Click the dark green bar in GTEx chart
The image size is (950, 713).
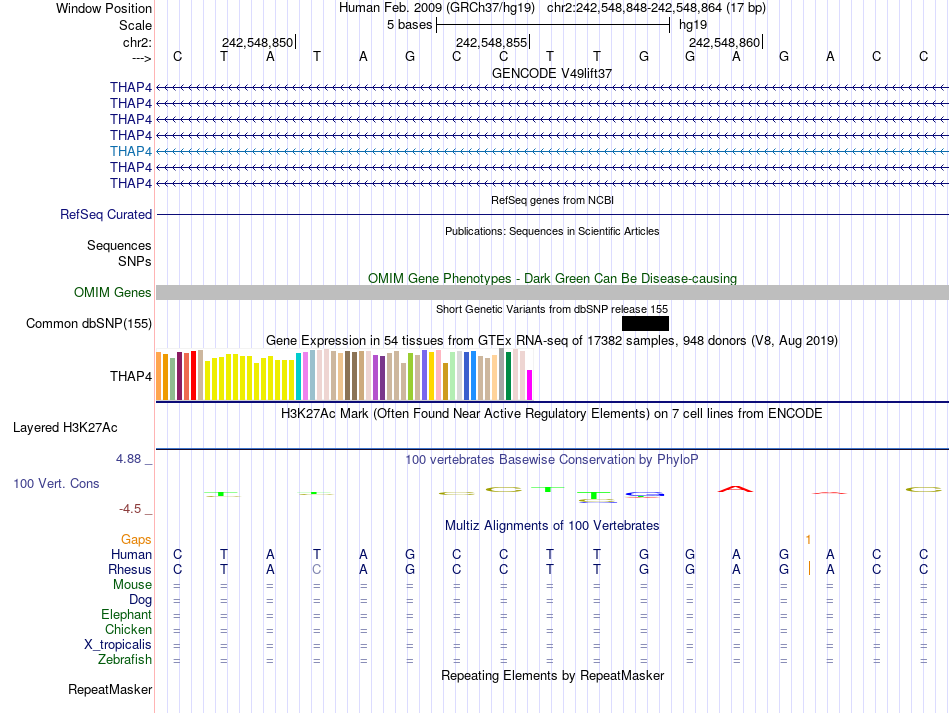coord(508,376)
